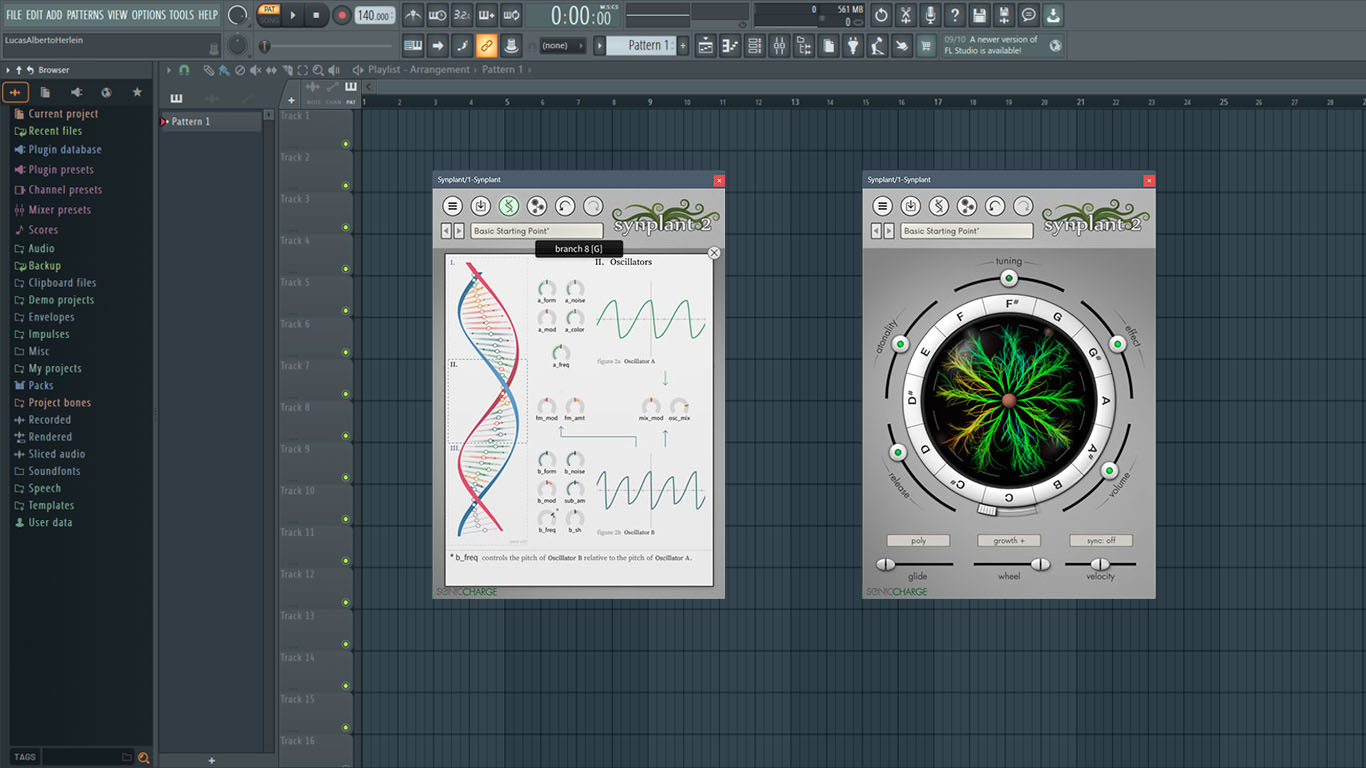Viewport: 1366px width, 768px height.
Task: Open the VIEW menu
Action: click(118, 15)
